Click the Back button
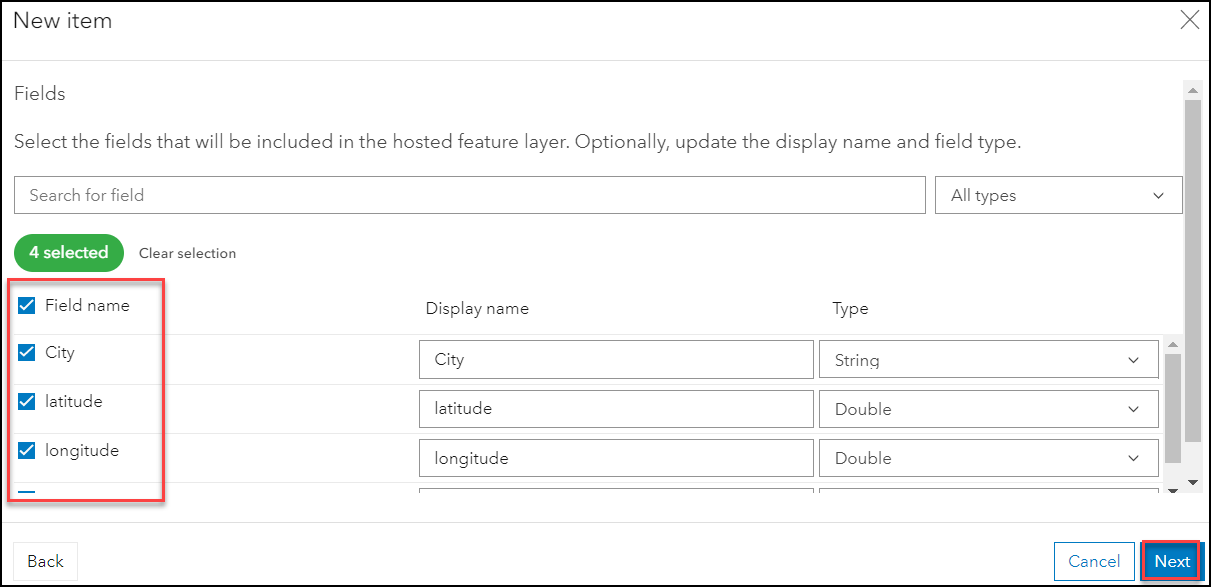The image size is (1211, 587). [44, 561]
